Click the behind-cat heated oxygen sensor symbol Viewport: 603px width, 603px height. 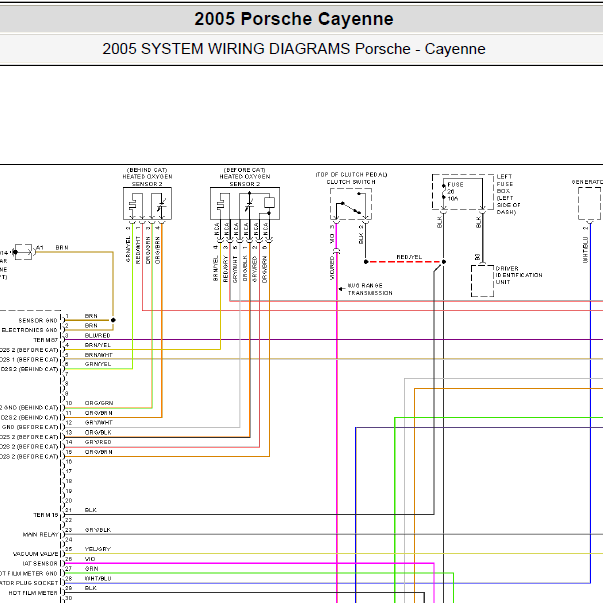147,203
